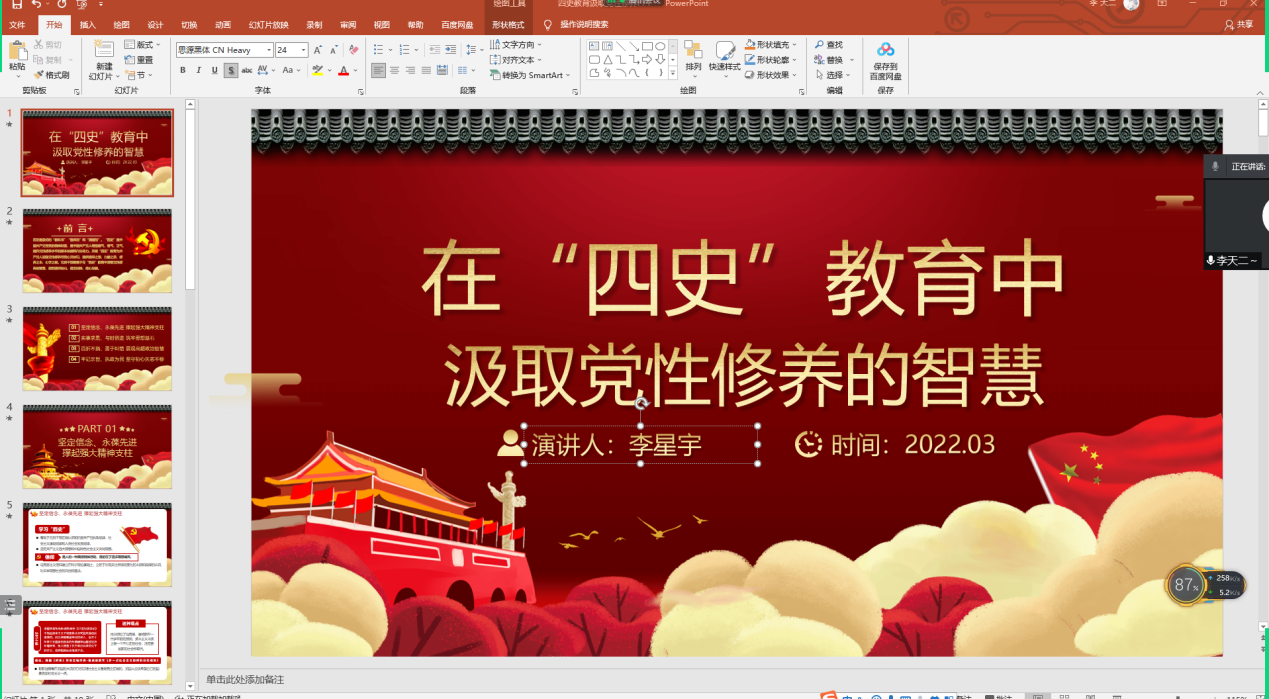Expand the shapes gallery more button
Image resolution: width=1269 pixels, height=699 pixels.
[674, 74]
